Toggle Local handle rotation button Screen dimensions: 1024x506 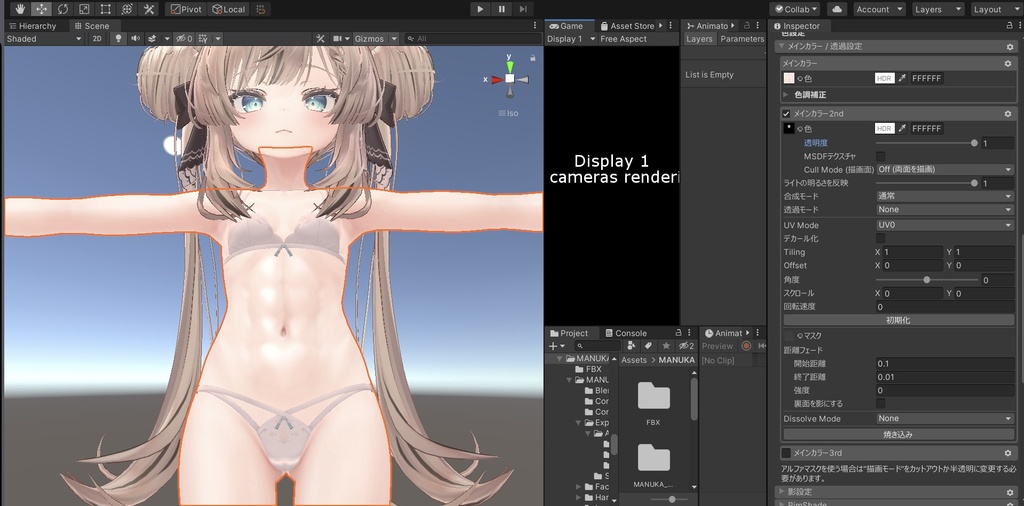(x=229, y=9)
